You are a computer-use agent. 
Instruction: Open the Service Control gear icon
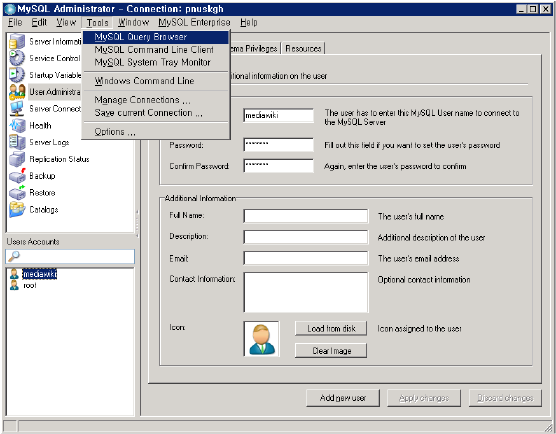17,58
